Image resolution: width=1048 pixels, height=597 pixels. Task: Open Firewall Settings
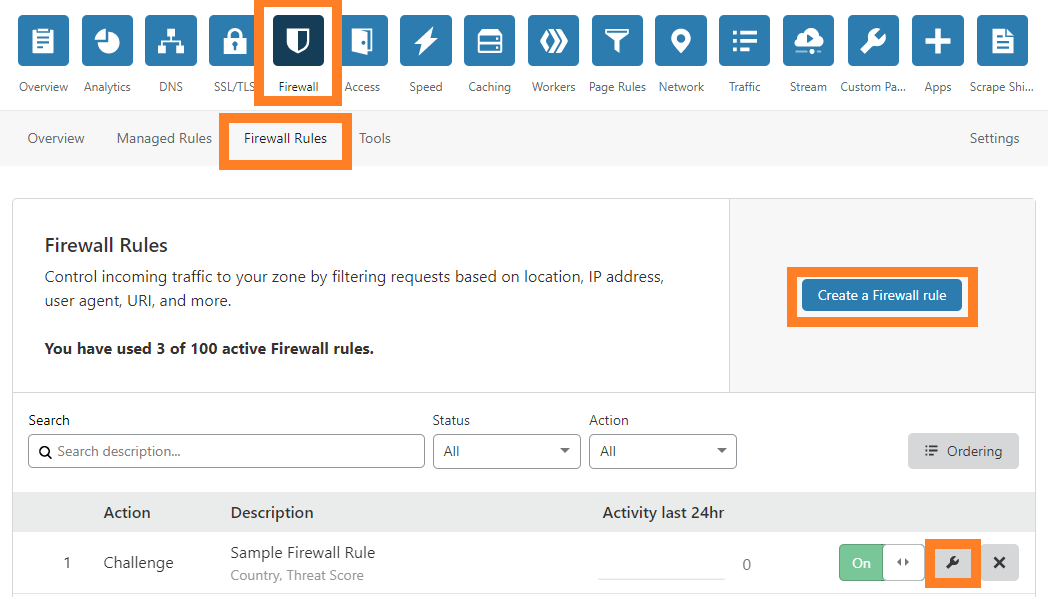click(x=994, y=138)
